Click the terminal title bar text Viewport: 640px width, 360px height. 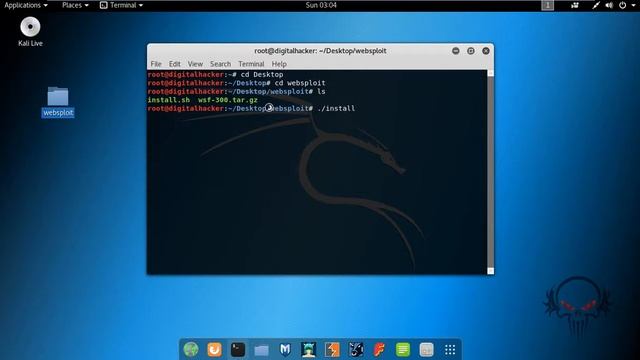coord(320,51)
